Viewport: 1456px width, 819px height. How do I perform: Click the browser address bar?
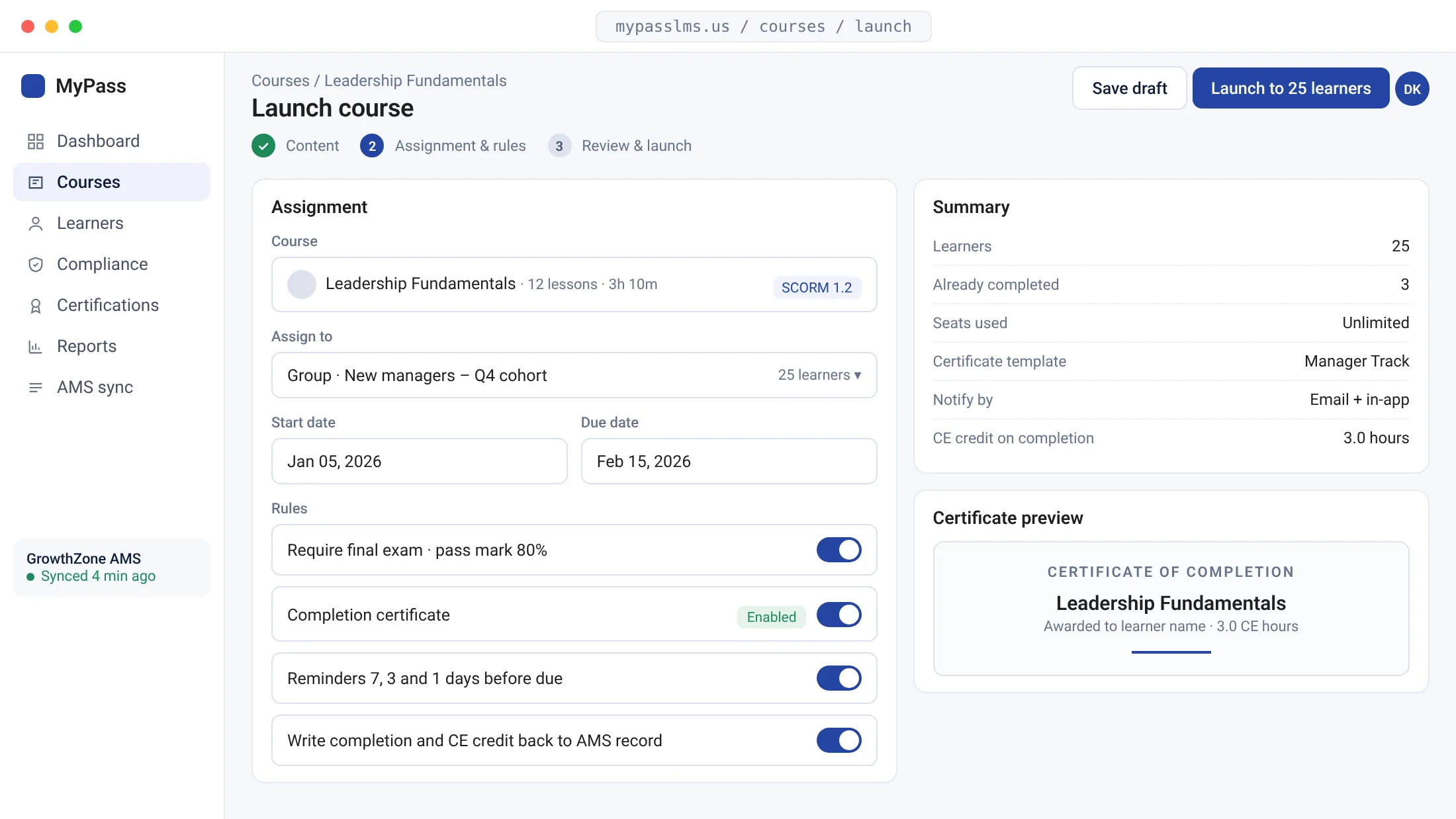[x=763, y=26]
